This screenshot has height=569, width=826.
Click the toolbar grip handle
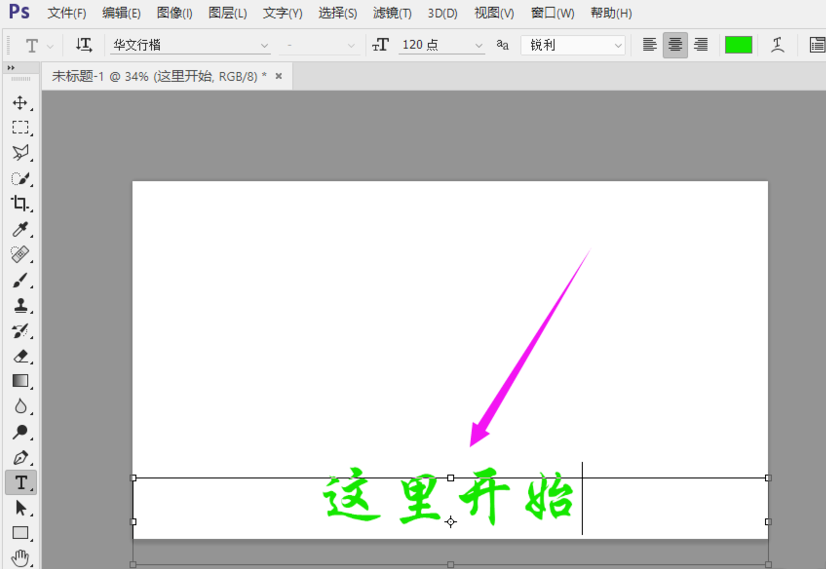[21, 79]
